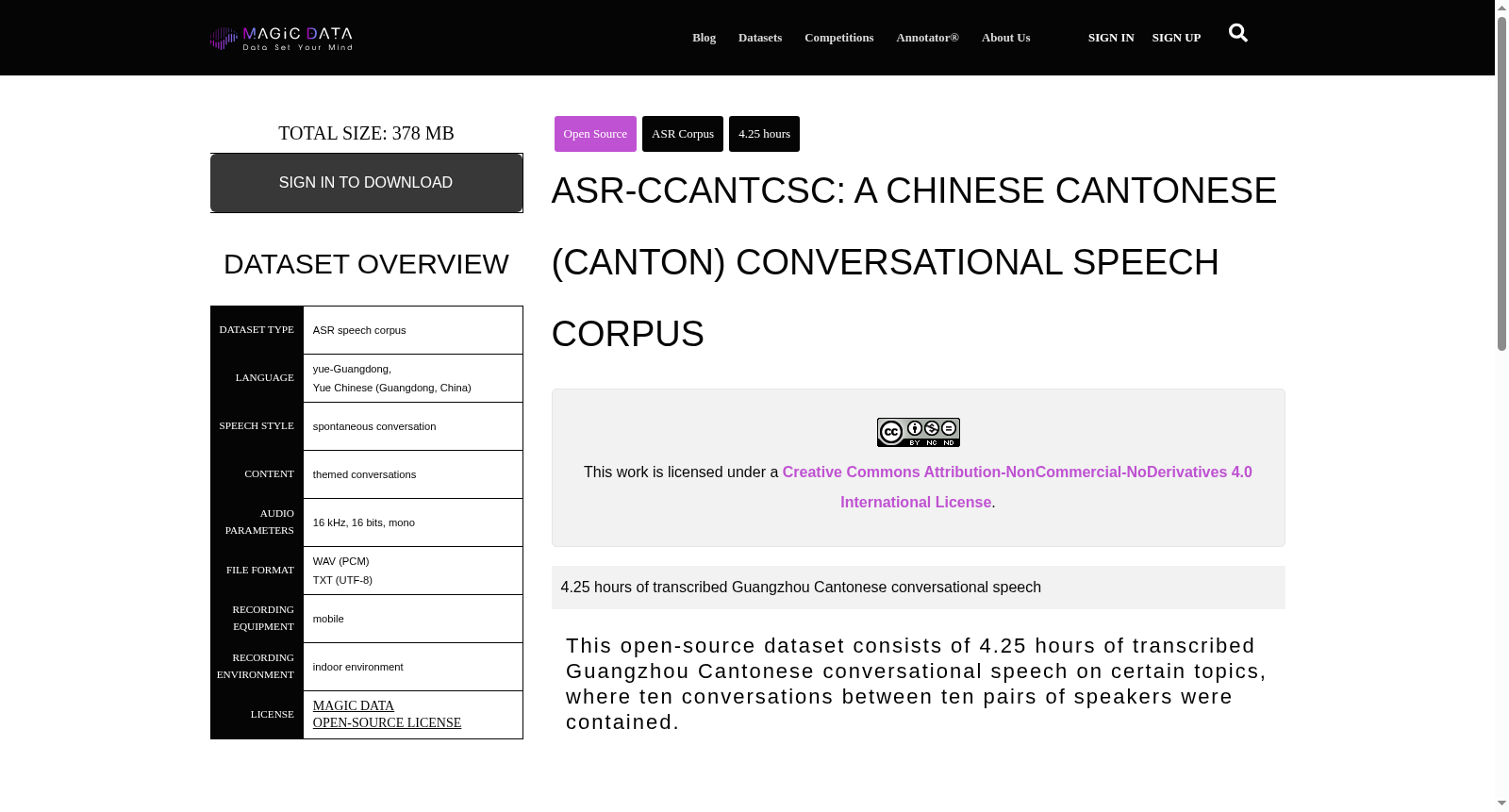Click 'RECORDING EQUIPMENT' row header
Screen dimensions: 1509x812
(x=257, y=618)
